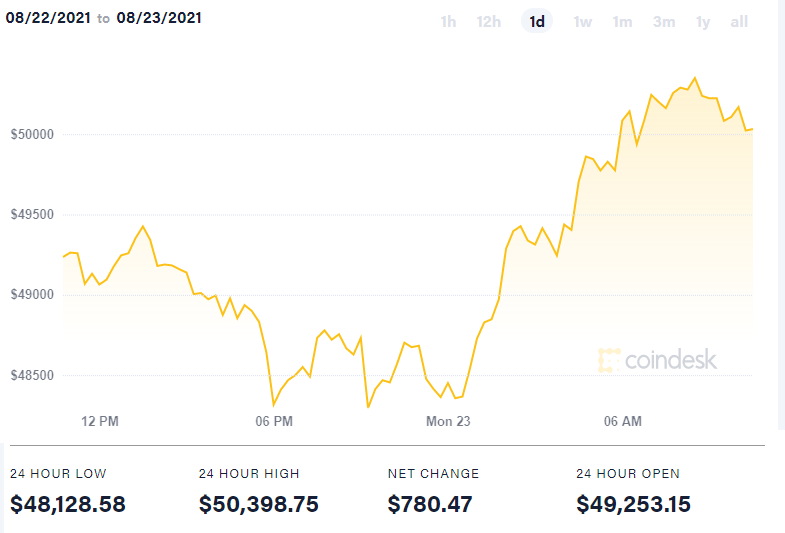The image size is (785, 533).
Task: Click the 24 Hour Open value $49,253.15
Action: [x=633, y=504]
